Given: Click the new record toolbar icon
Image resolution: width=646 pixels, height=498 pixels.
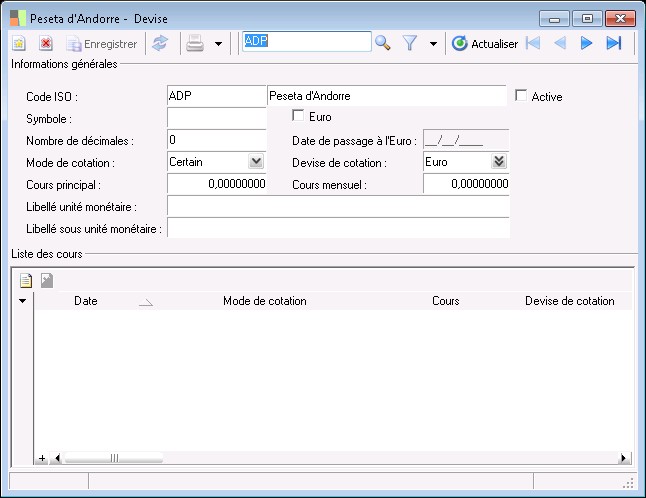Looking at the screenshot, I should click(19, 43).
